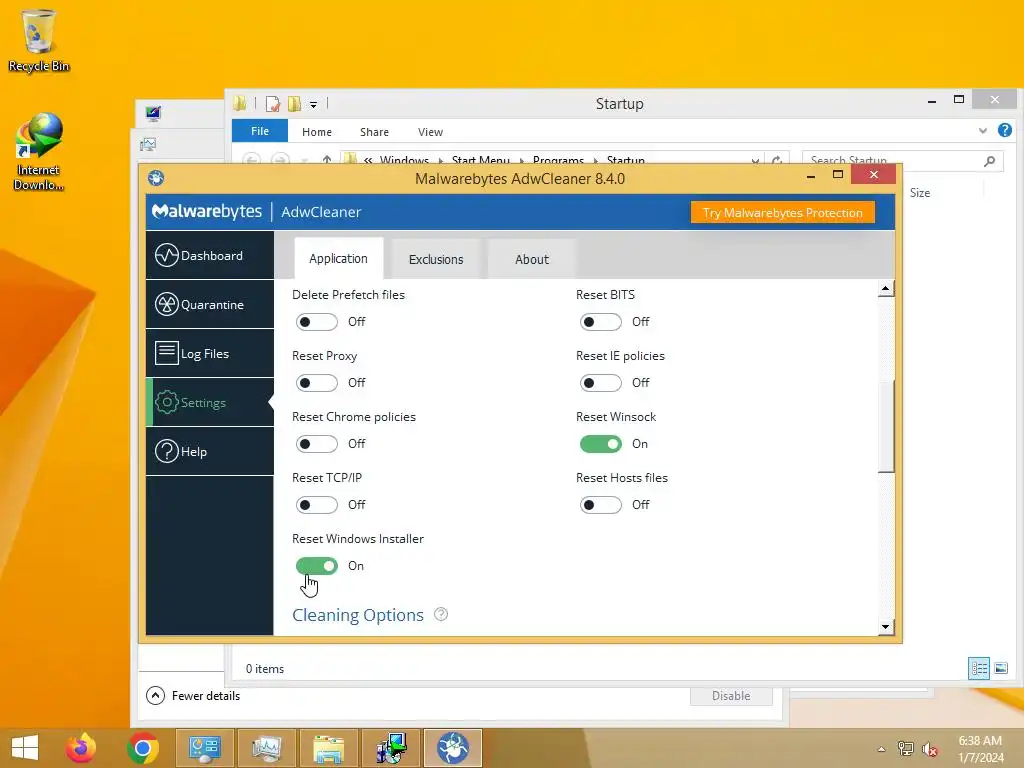Open the File menu in Startup window
Image resolution: width=1024 pixels, height=768 pixels.
(260, 131)
